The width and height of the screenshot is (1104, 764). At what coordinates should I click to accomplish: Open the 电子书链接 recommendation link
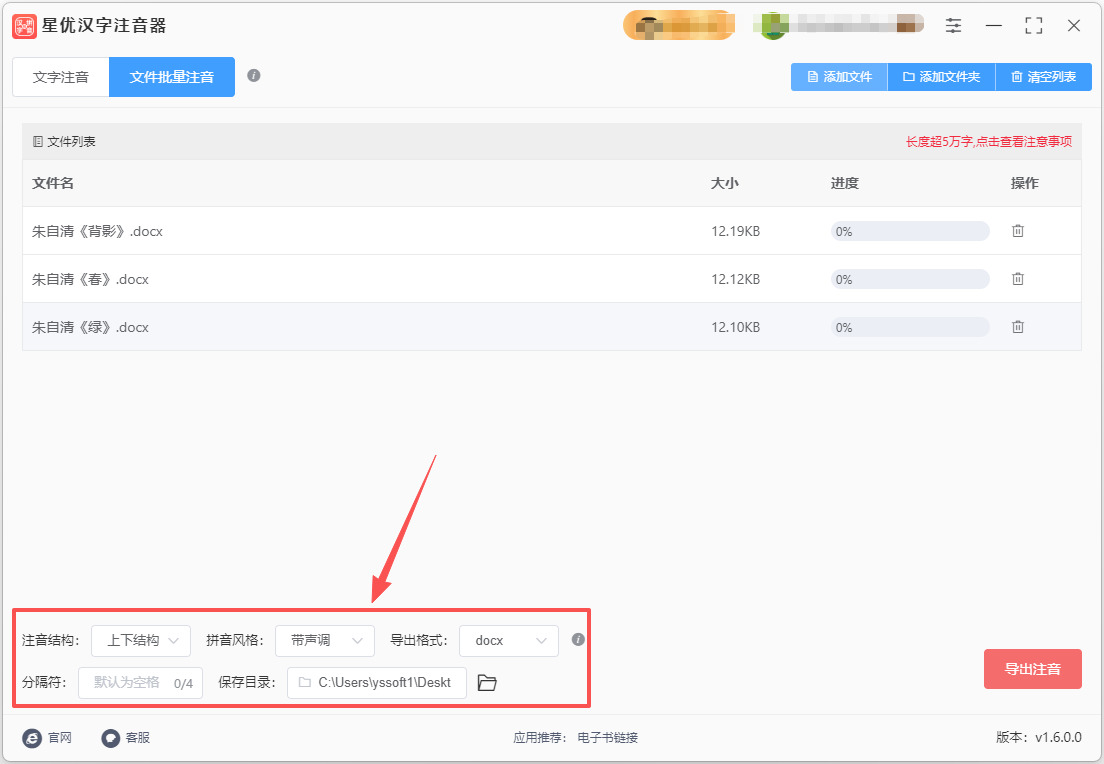point(608,738)
